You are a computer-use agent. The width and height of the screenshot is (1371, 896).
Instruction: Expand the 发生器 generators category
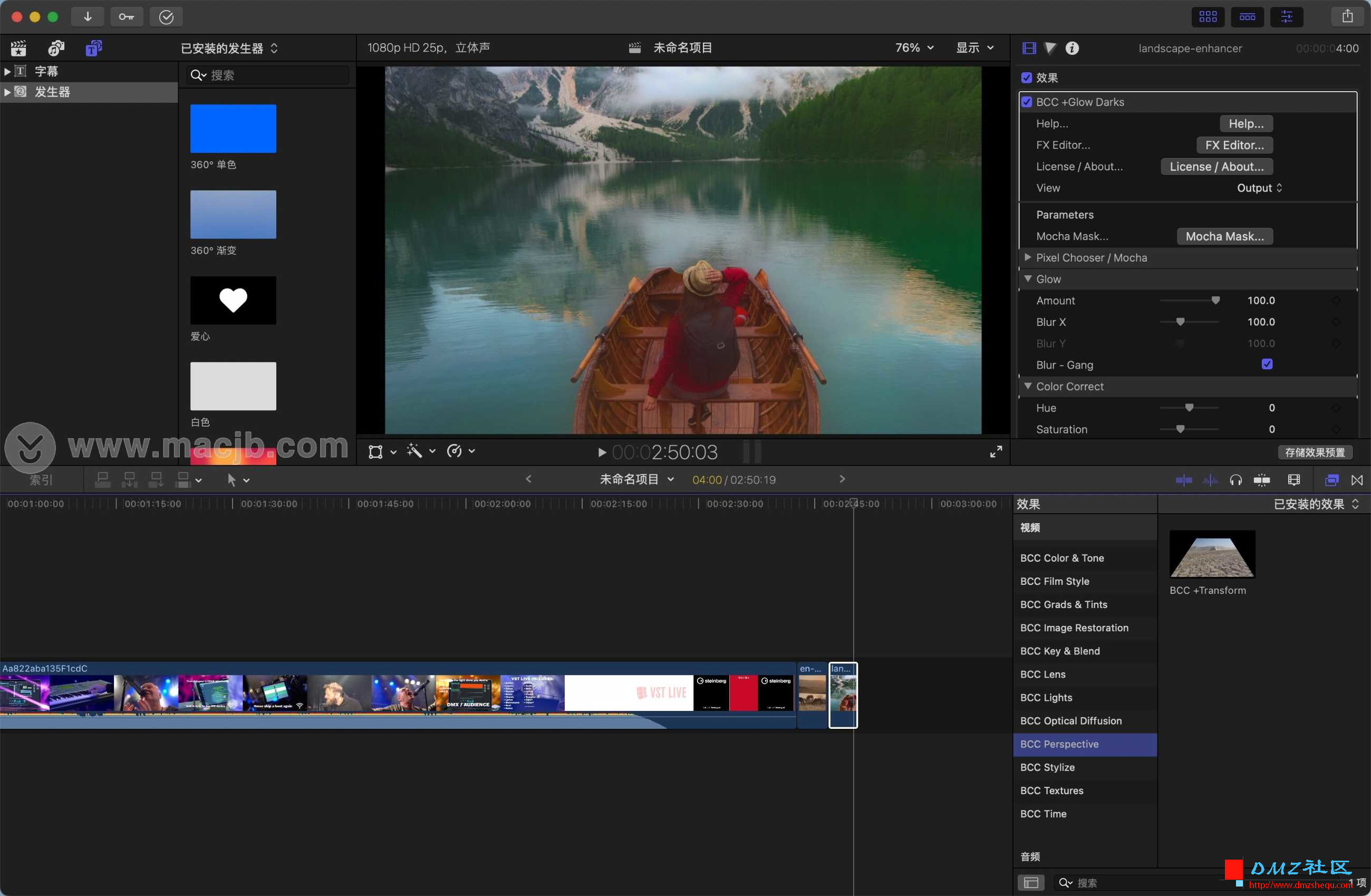pos(7,92)
